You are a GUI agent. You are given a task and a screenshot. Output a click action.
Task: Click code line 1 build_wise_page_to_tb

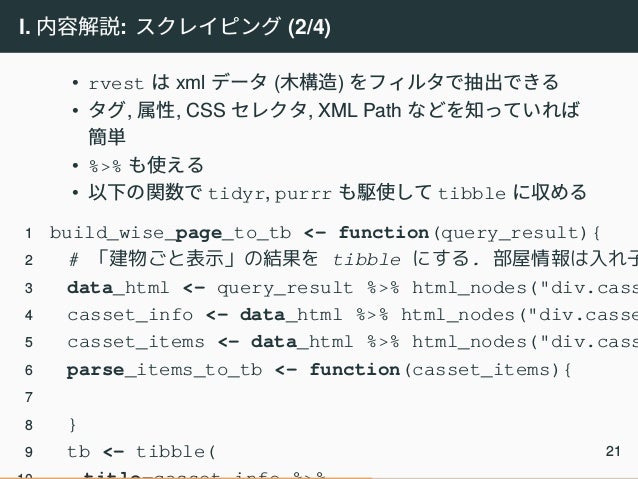(325, 233)
